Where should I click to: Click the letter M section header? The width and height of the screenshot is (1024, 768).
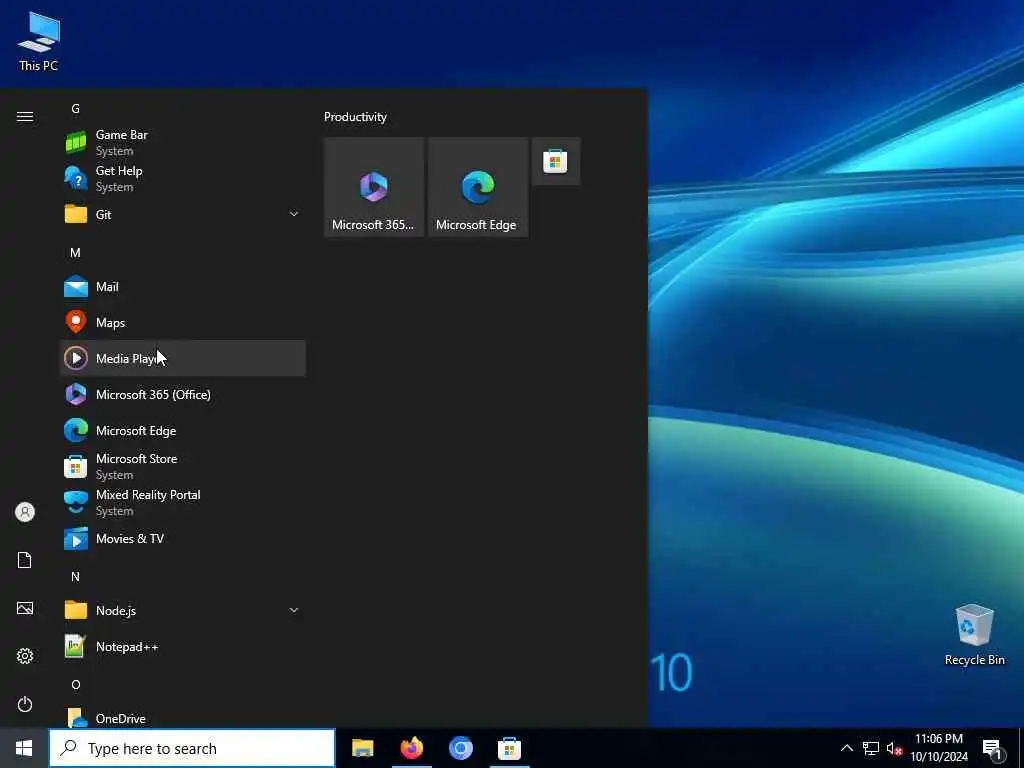(76, 253)
